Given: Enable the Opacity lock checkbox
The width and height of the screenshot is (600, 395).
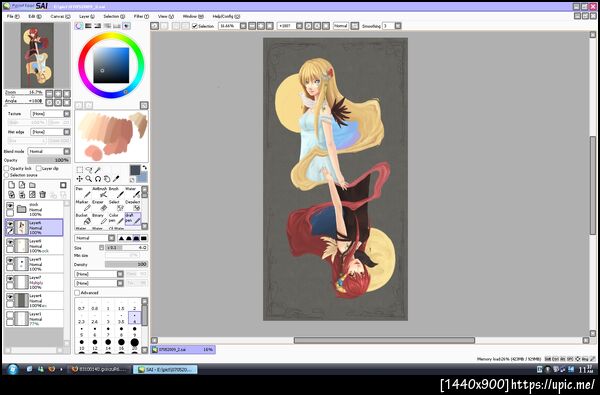Looking at the screenshot, I should (x=7, y=168).
